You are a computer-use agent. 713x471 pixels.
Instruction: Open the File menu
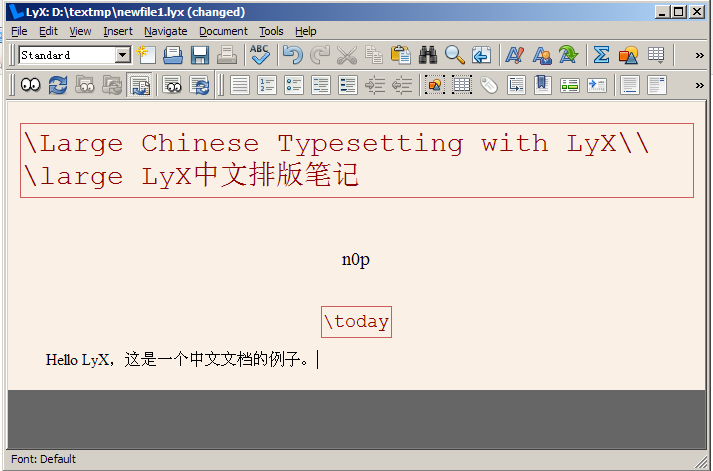(x=19, y=31)
